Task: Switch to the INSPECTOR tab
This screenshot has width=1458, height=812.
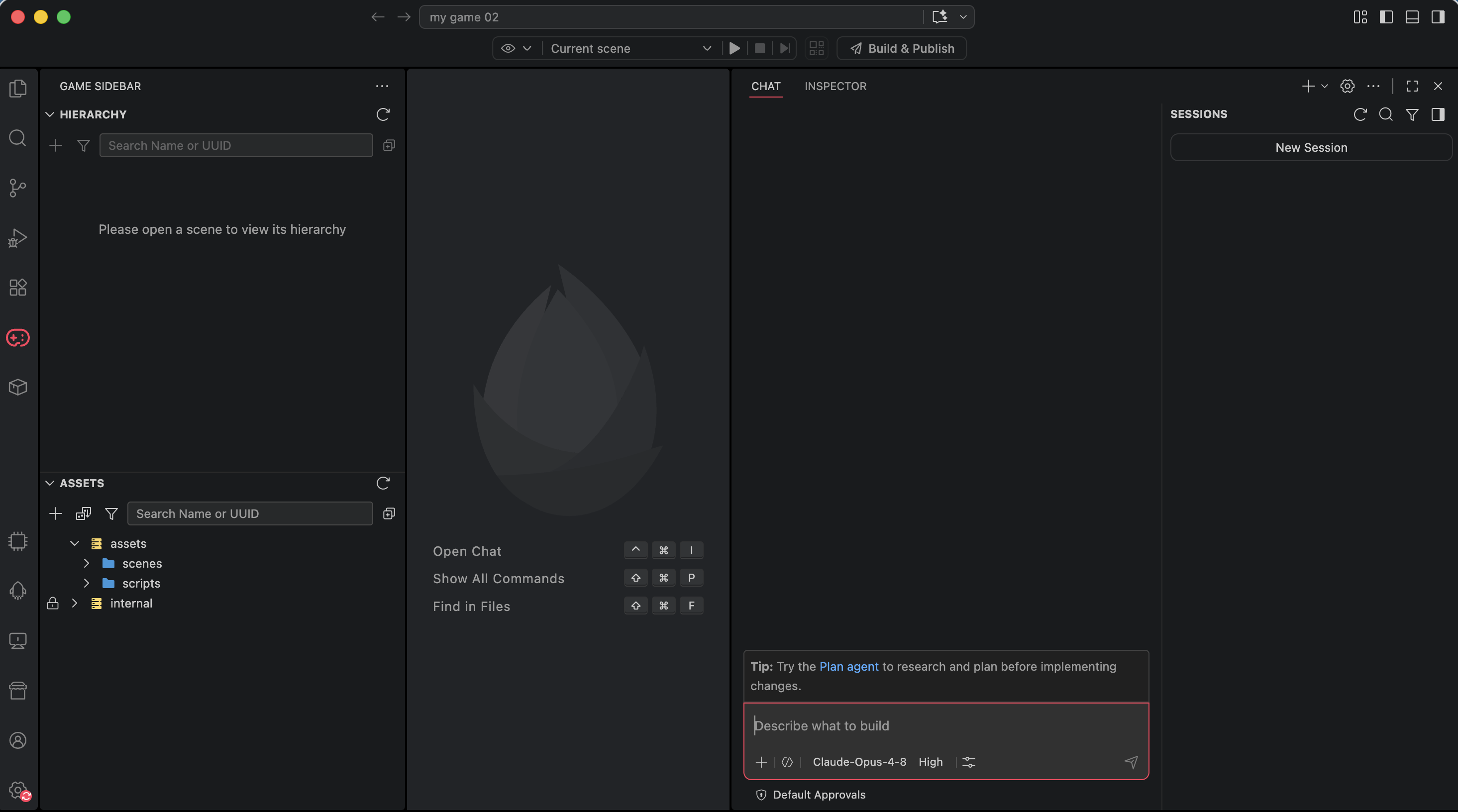Action: pyautogui.click(x=835, y=86)
